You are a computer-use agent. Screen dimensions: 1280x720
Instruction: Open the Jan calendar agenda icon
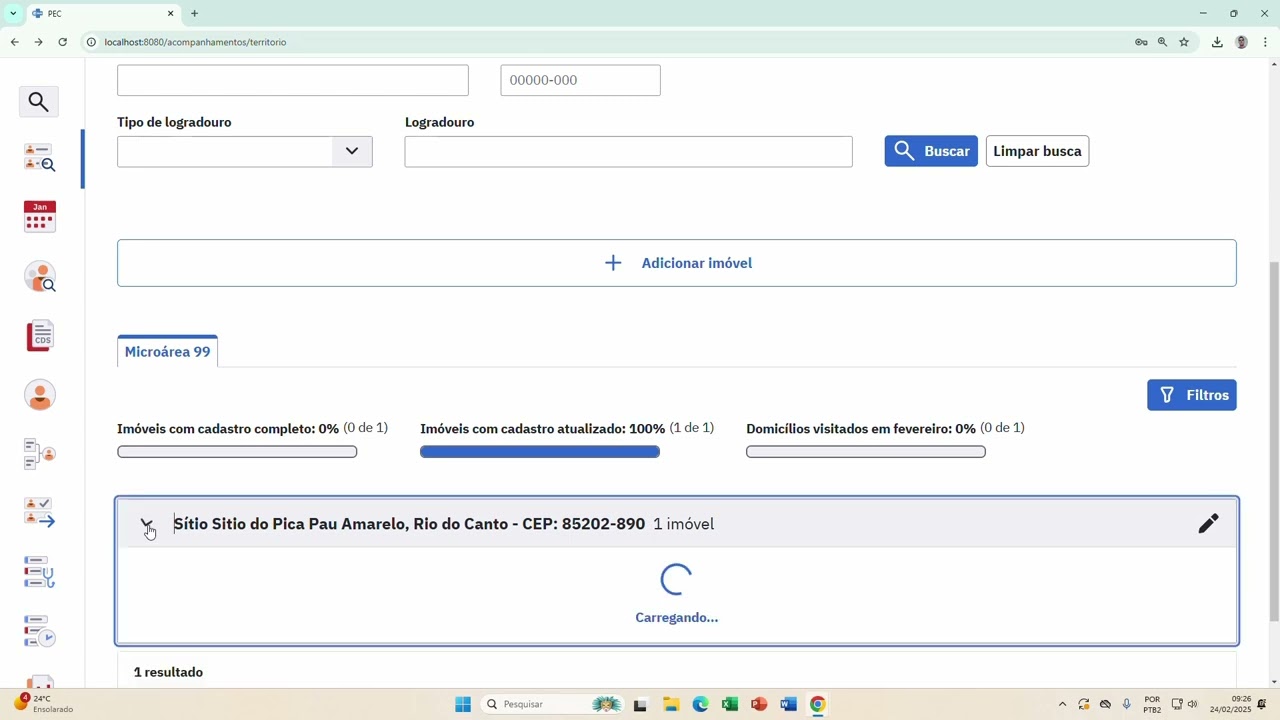click(x=39, y=217)
